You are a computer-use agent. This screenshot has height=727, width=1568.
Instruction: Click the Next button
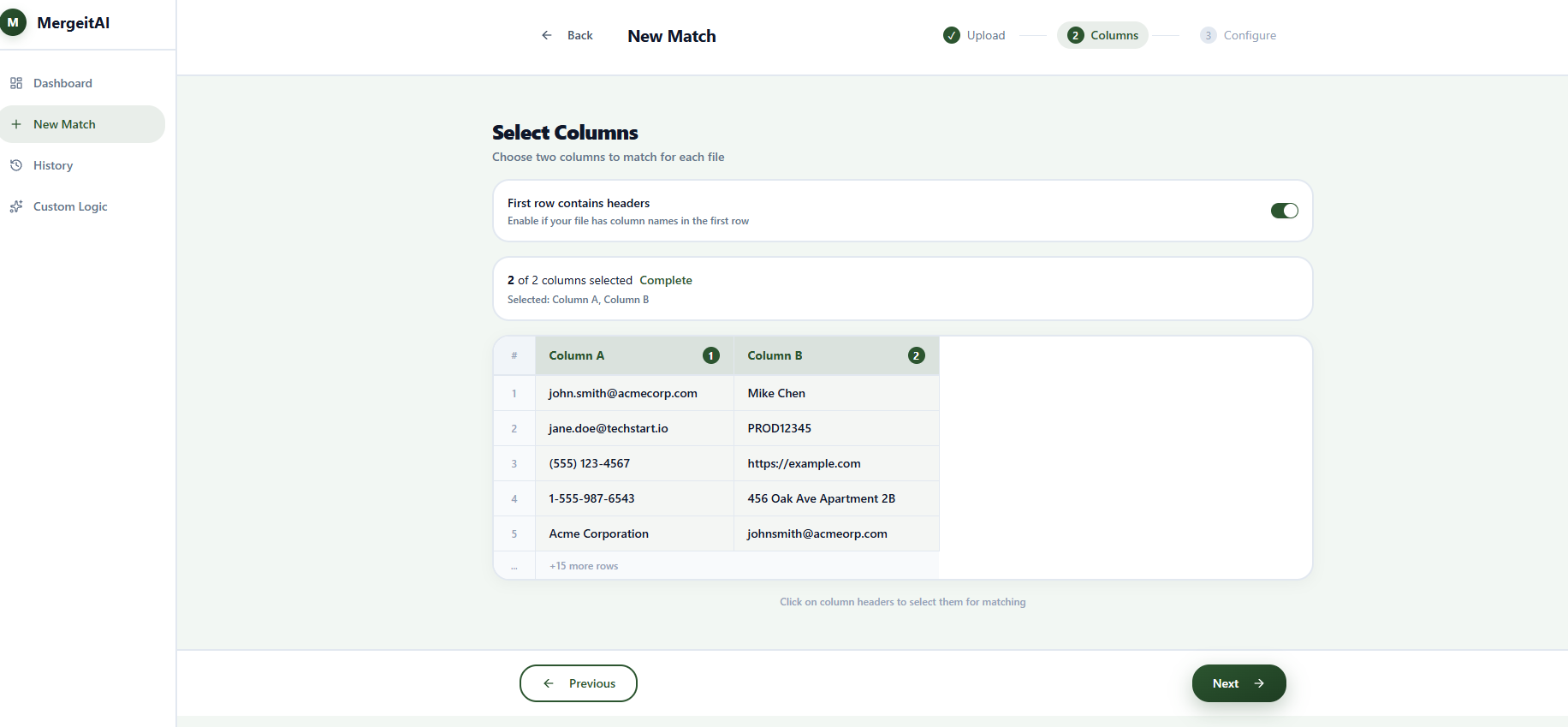click(x=1239, y=683)
